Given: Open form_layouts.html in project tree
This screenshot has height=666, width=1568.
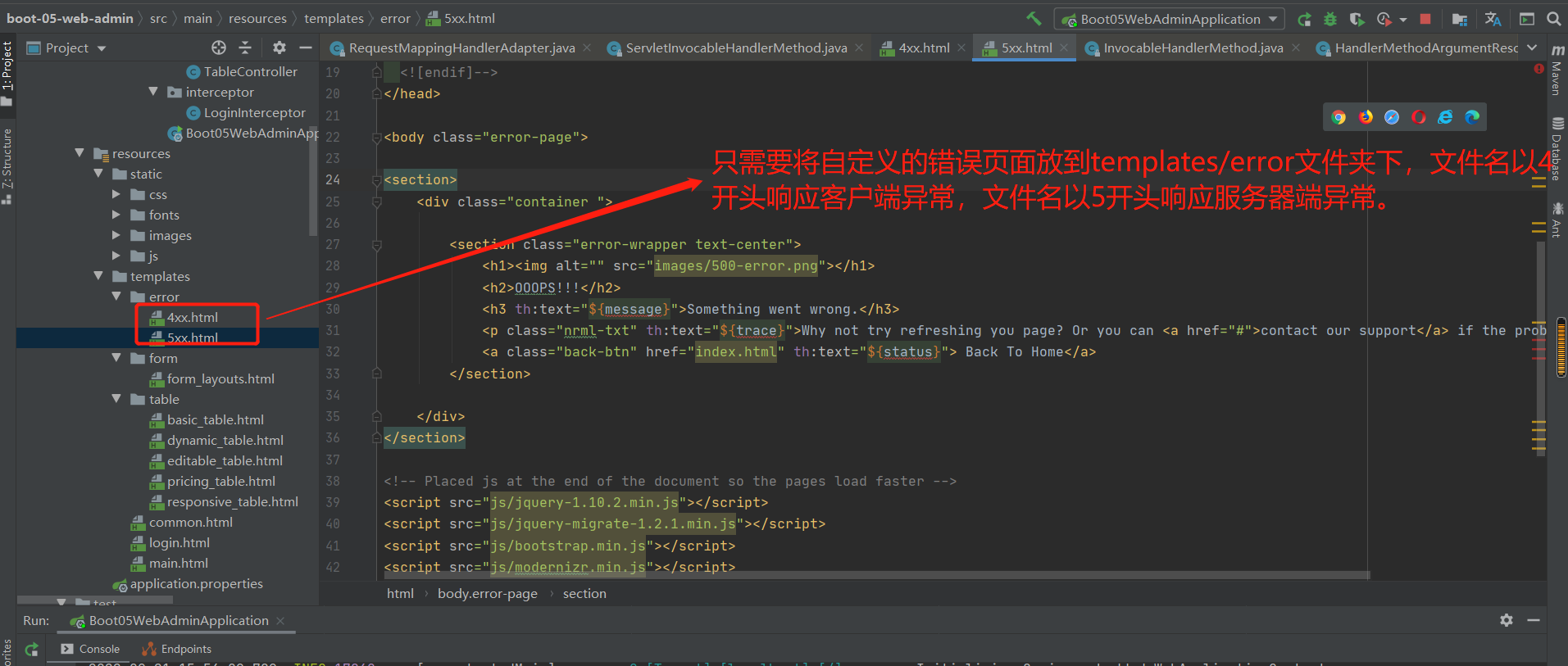Looking at the screenshot, I should click(220, 378).
